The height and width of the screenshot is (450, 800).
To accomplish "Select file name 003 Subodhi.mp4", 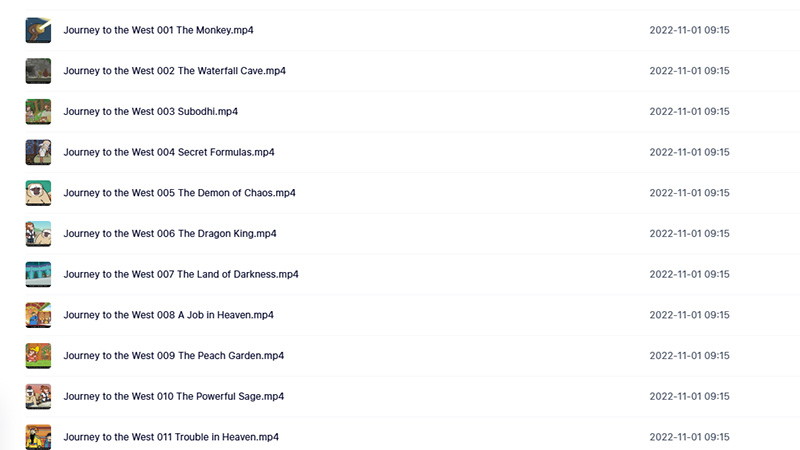I will [x=151, y=112].
